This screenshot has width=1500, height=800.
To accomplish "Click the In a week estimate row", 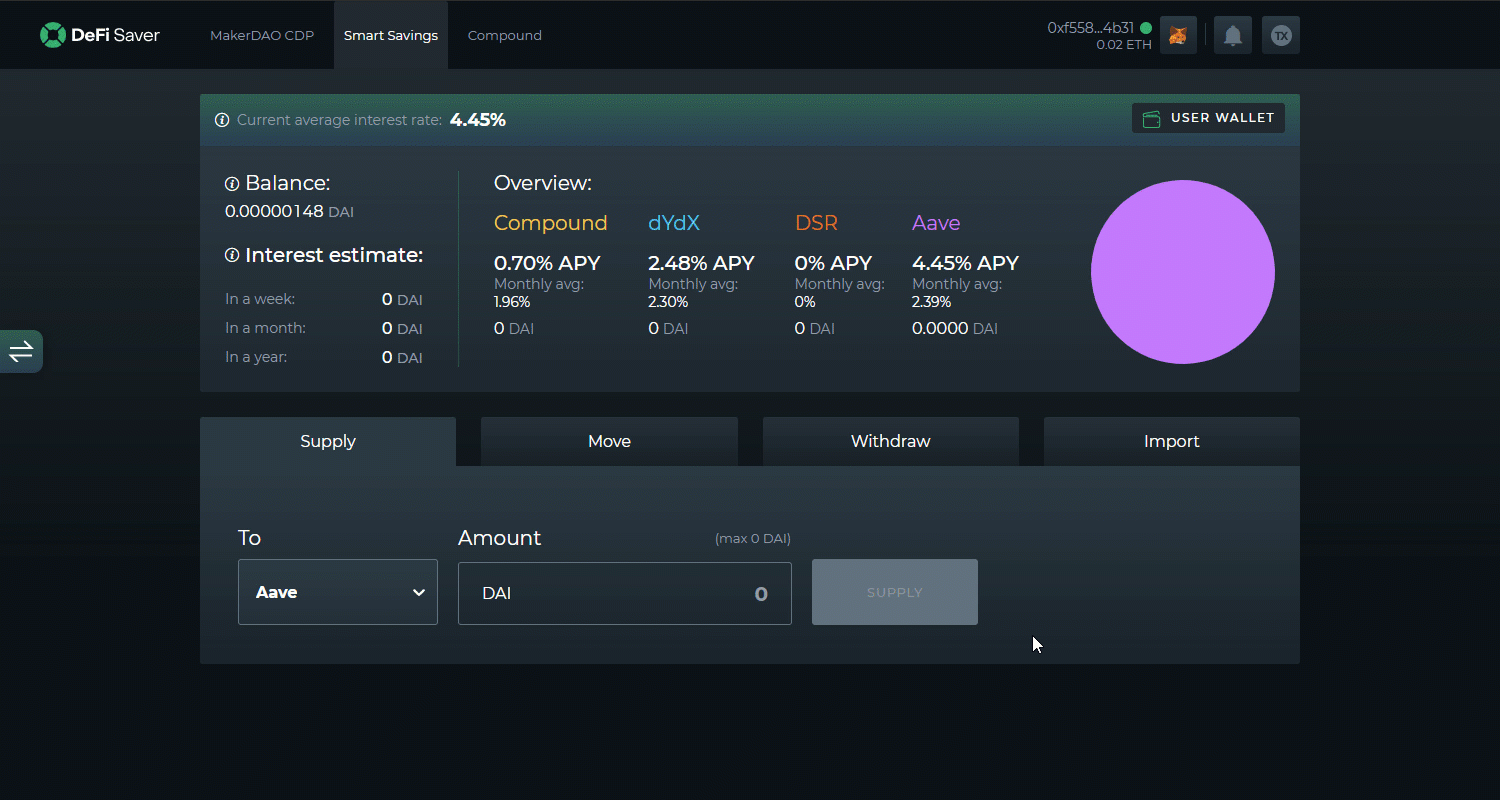I will point(324,299).
